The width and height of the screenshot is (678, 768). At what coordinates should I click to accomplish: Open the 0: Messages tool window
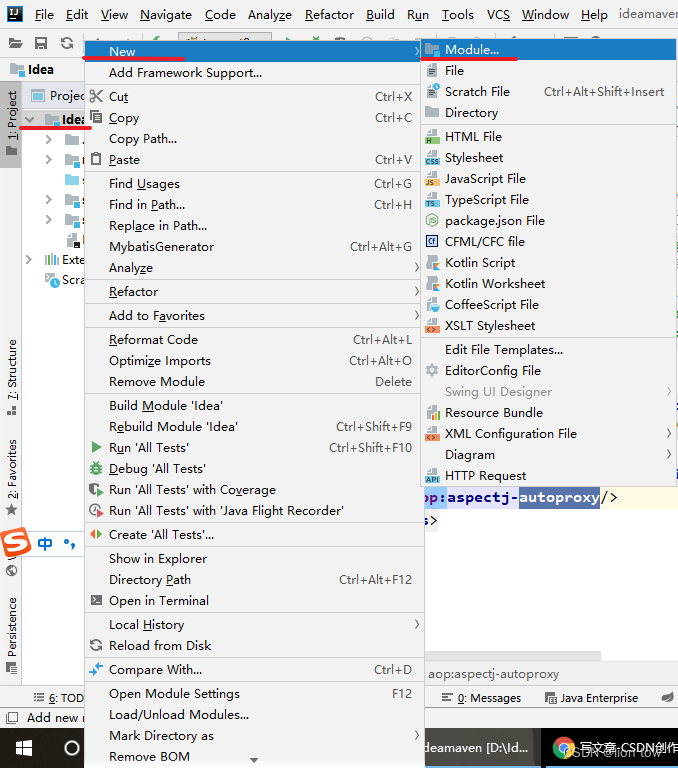(x=482, y=697)
